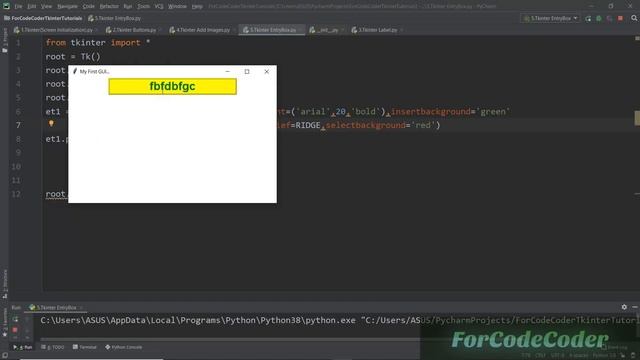Open Run window settings gear
The image size is (640, 360).
(624, 307)
